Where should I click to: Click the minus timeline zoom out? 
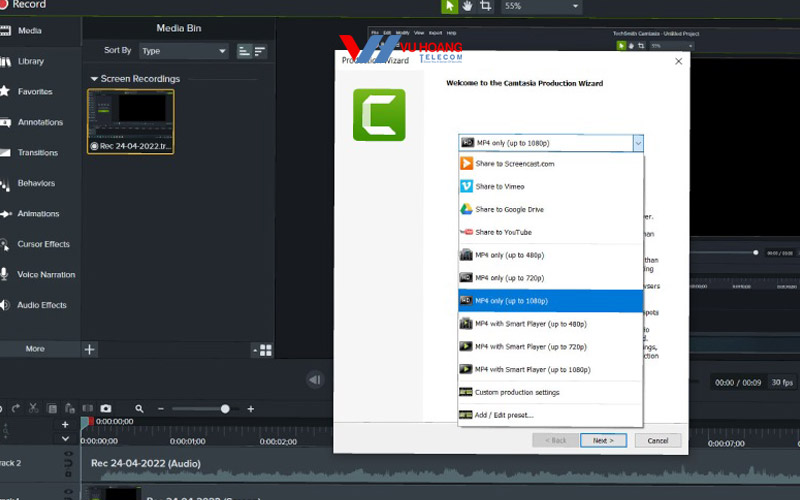(x=161, y=409)
